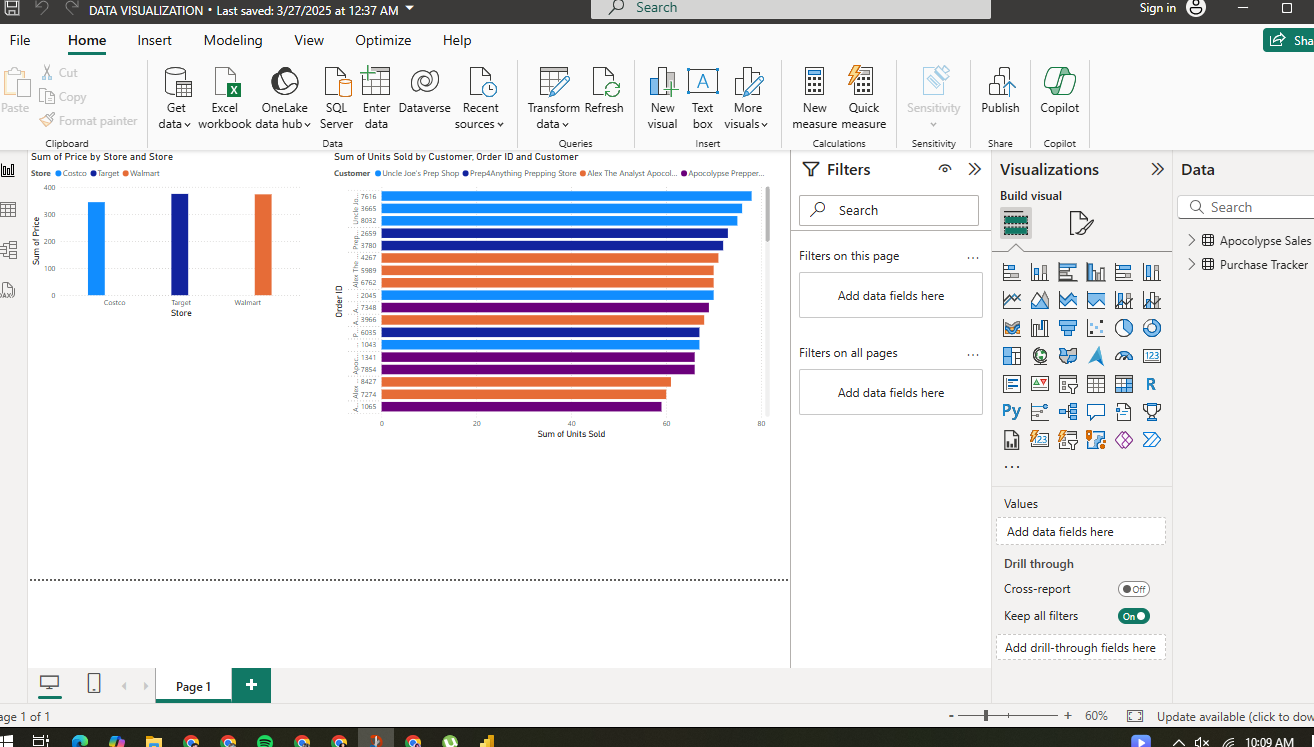Expand the Apocolypse Sales table
The image size is (1314, 747).
tap(1192, 241)
